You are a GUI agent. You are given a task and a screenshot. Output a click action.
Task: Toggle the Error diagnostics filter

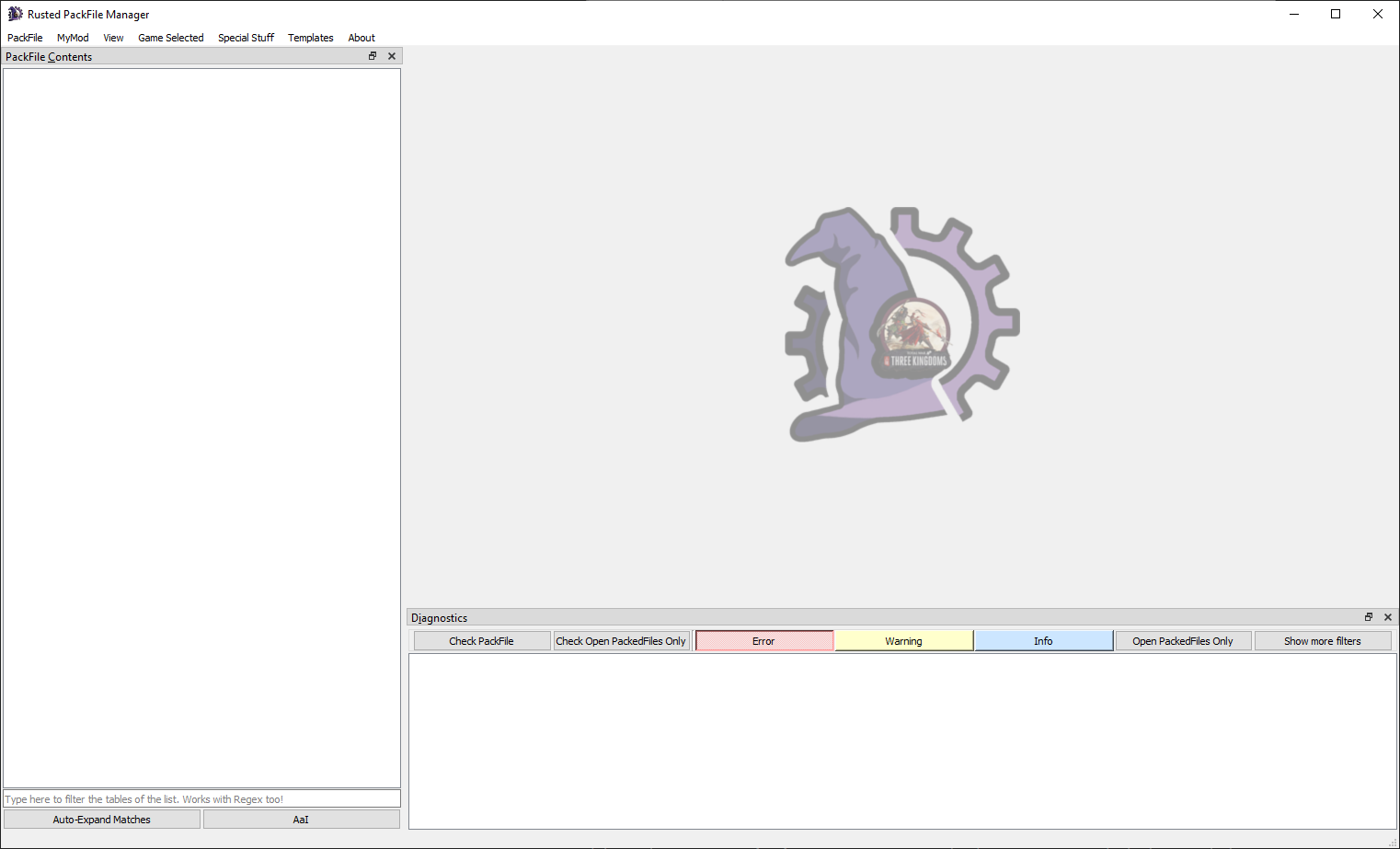click(x=764, y=641)
